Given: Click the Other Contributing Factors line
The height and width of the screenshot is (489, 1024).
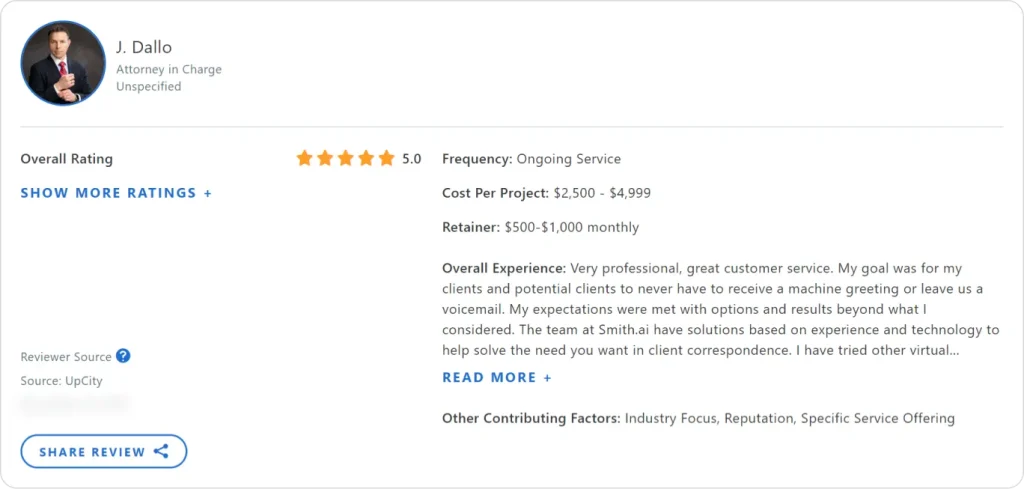Looking at the screenshot, I should point(698,418).
